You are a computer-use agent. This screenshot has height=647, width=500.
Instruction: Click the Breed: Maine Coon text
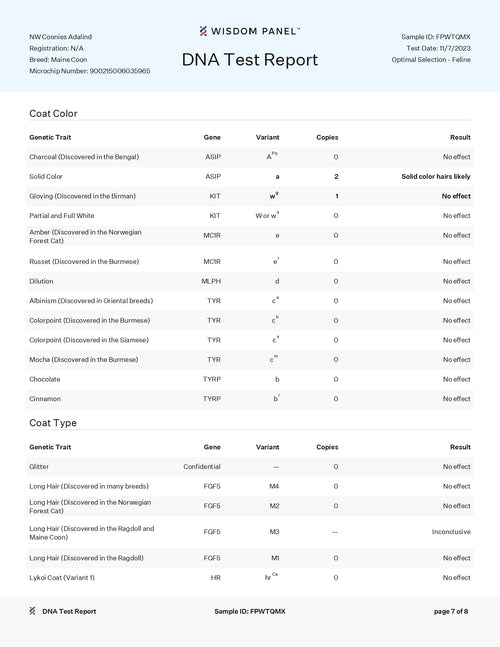58,59
